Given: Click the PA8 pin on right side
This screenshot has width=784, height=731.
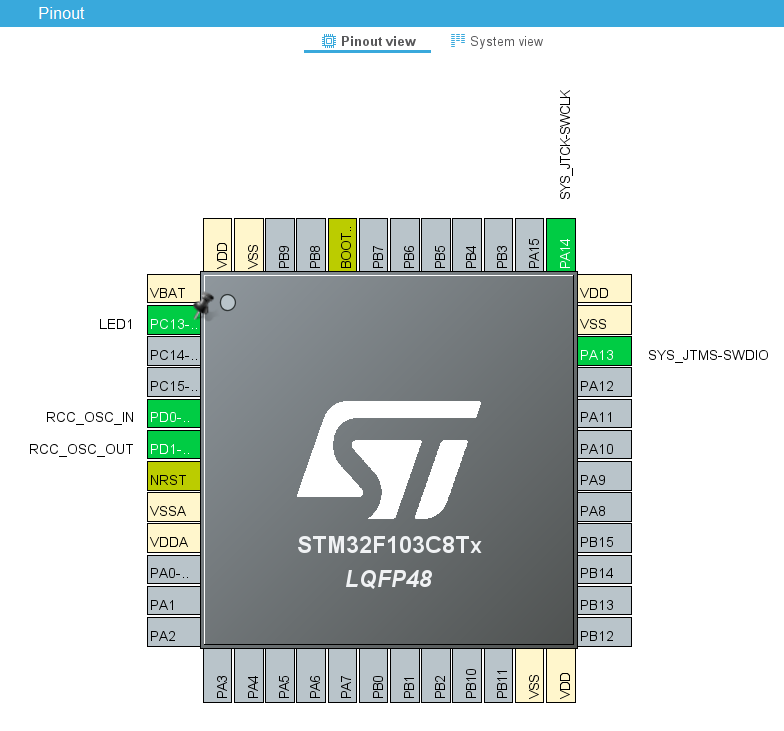Looking at the screenshot, I should [604, 507].
